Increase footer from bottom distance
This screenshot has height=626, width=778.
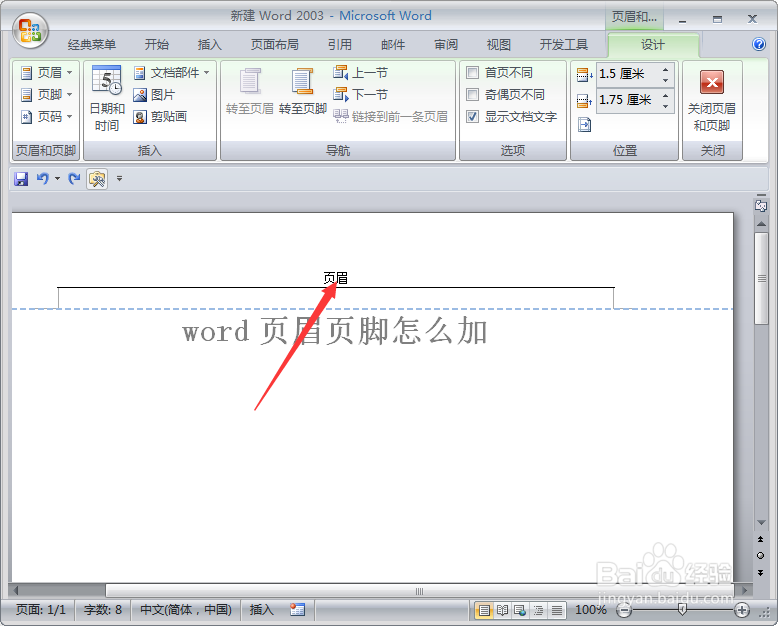point(665,95)
